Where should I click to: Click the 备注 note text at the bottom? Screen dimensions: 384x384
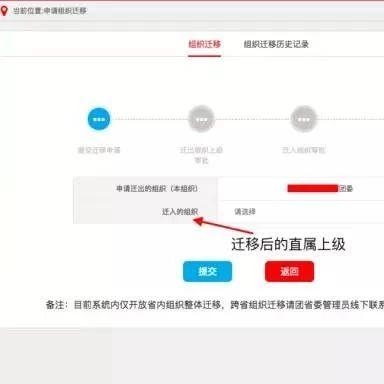point(215,305)
